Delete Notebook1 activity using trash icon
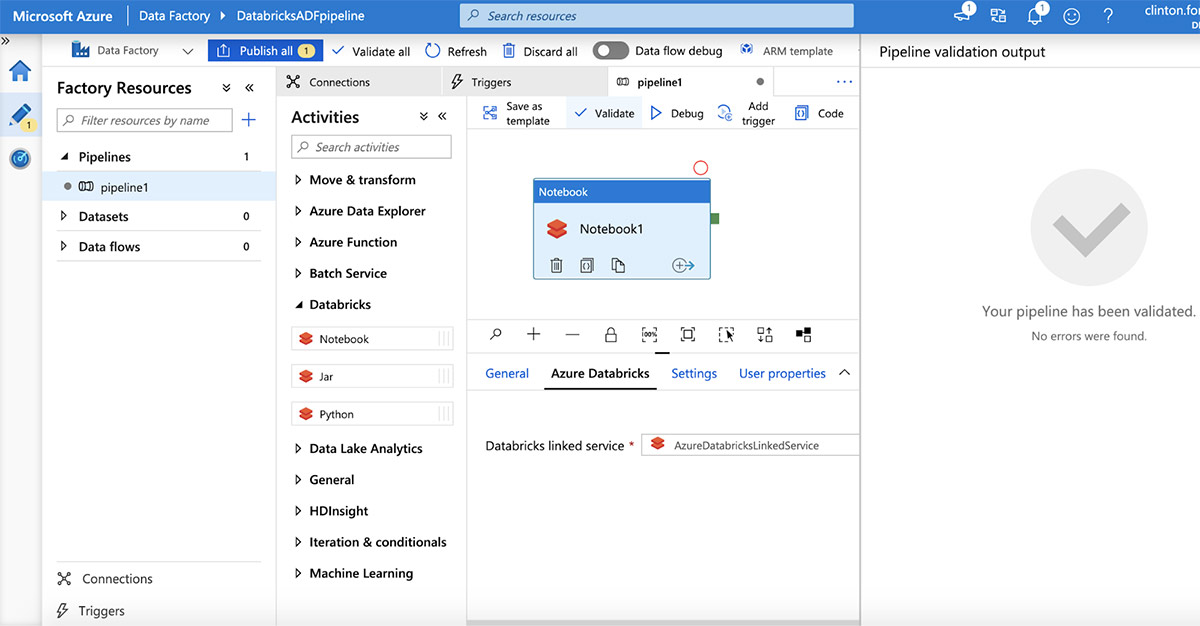Image resolution: width=1200 pixels, height=626 pixels. 557,265
